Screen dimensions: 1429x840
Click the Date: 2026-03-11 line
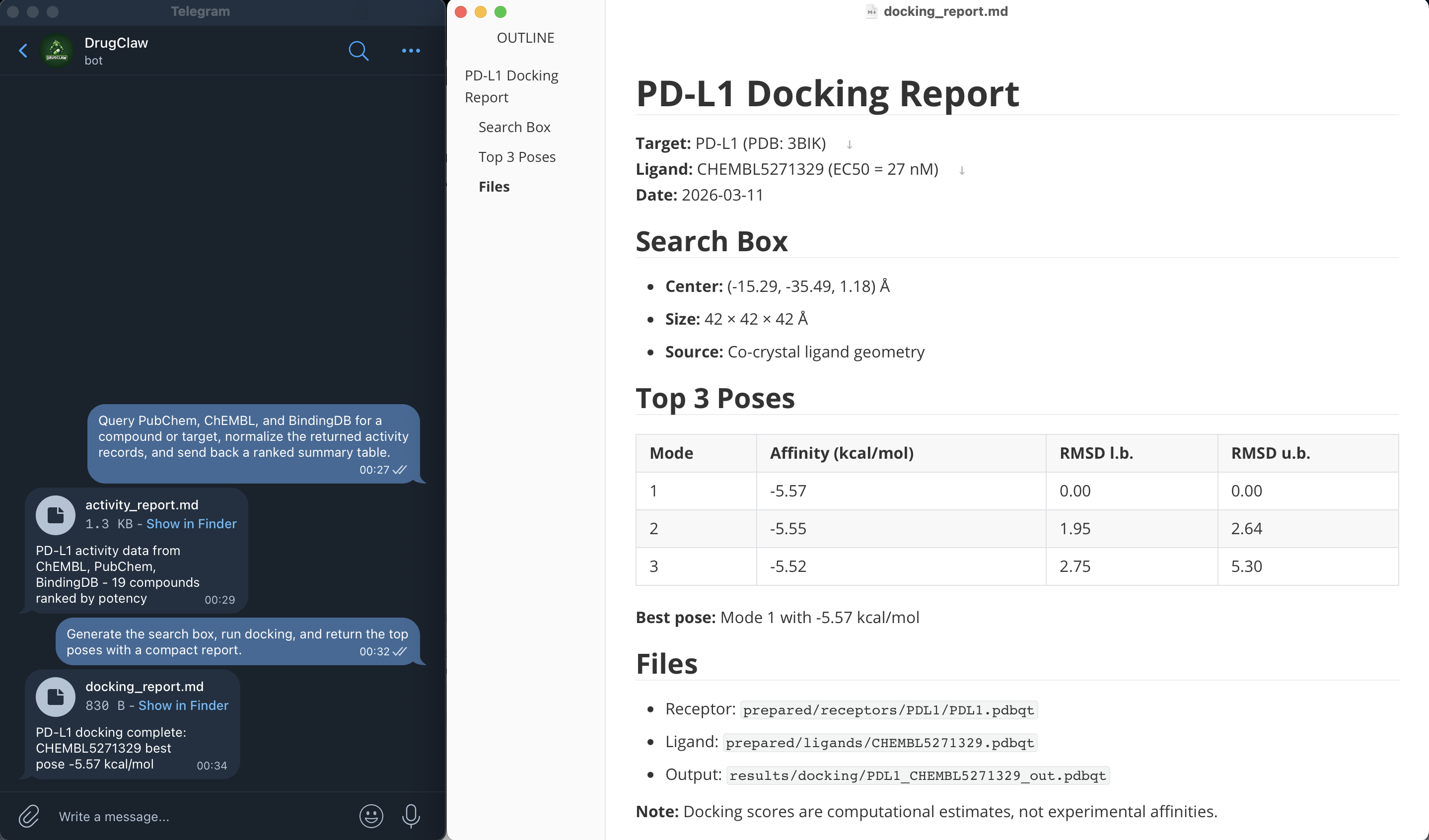(x=699, y=195)
